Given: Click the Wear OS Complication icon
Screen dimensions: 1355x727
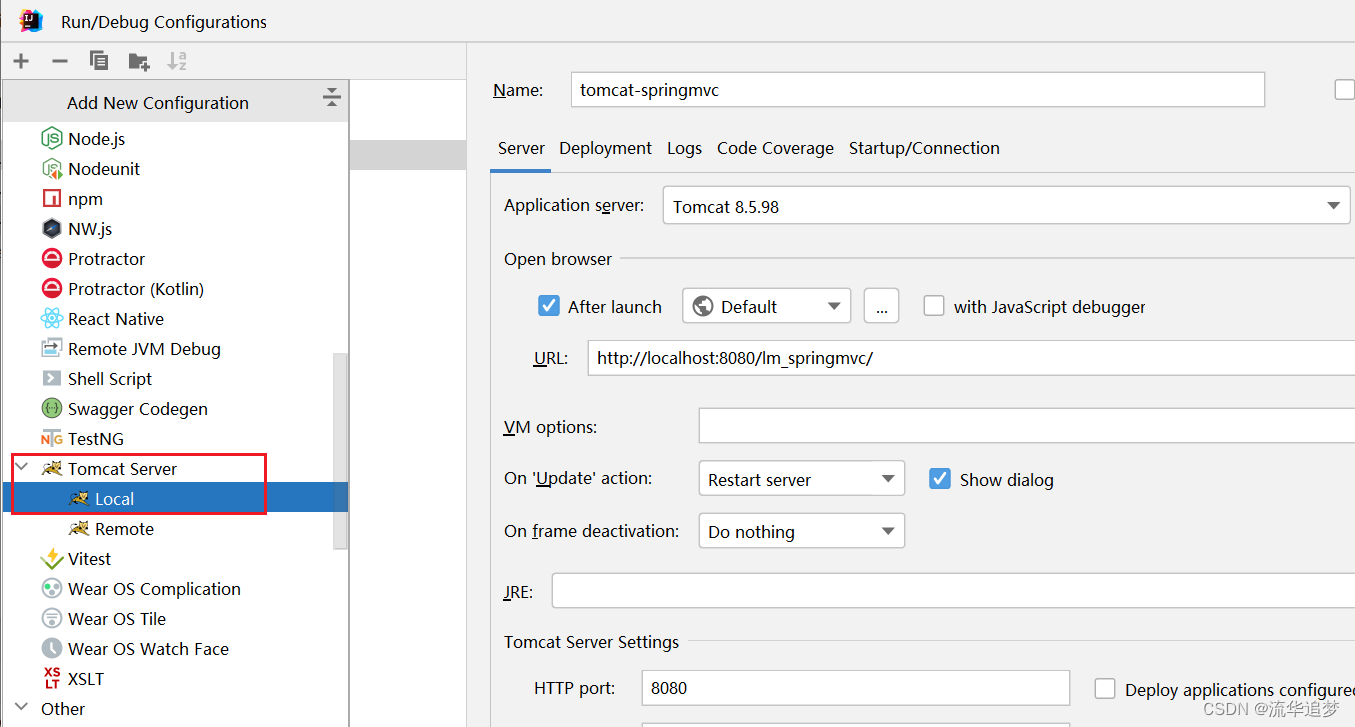Looking at the screenshot, I should (x=52, y=589).
